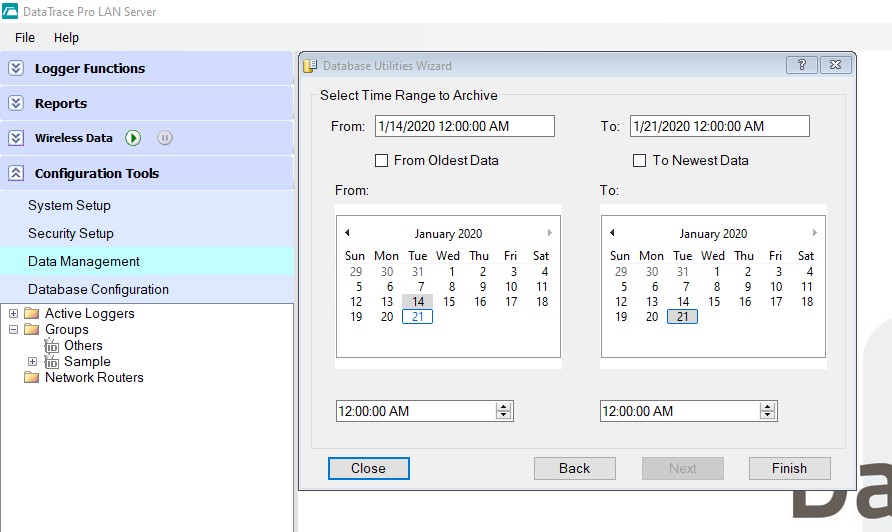Check the To Newest Data box

[639, 161]
